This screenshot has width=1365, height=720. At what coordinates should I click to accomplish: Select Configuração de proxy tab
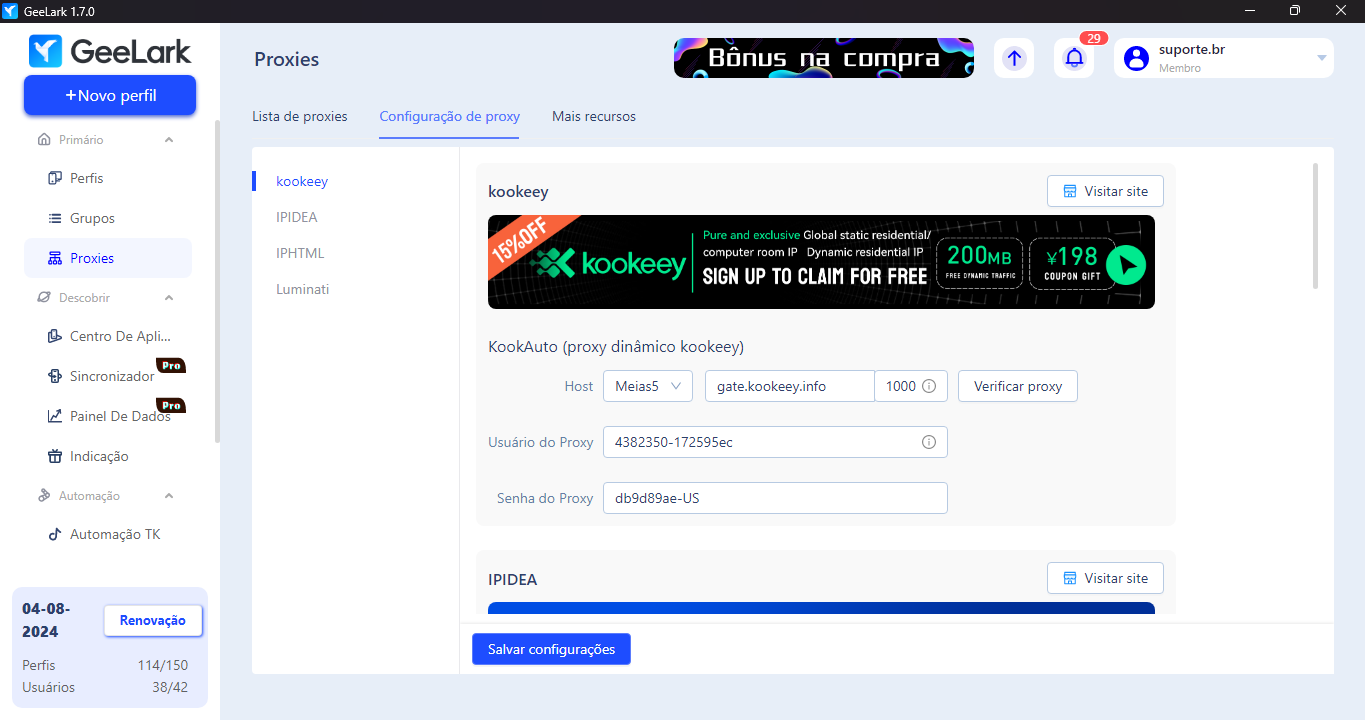[450, 116]
